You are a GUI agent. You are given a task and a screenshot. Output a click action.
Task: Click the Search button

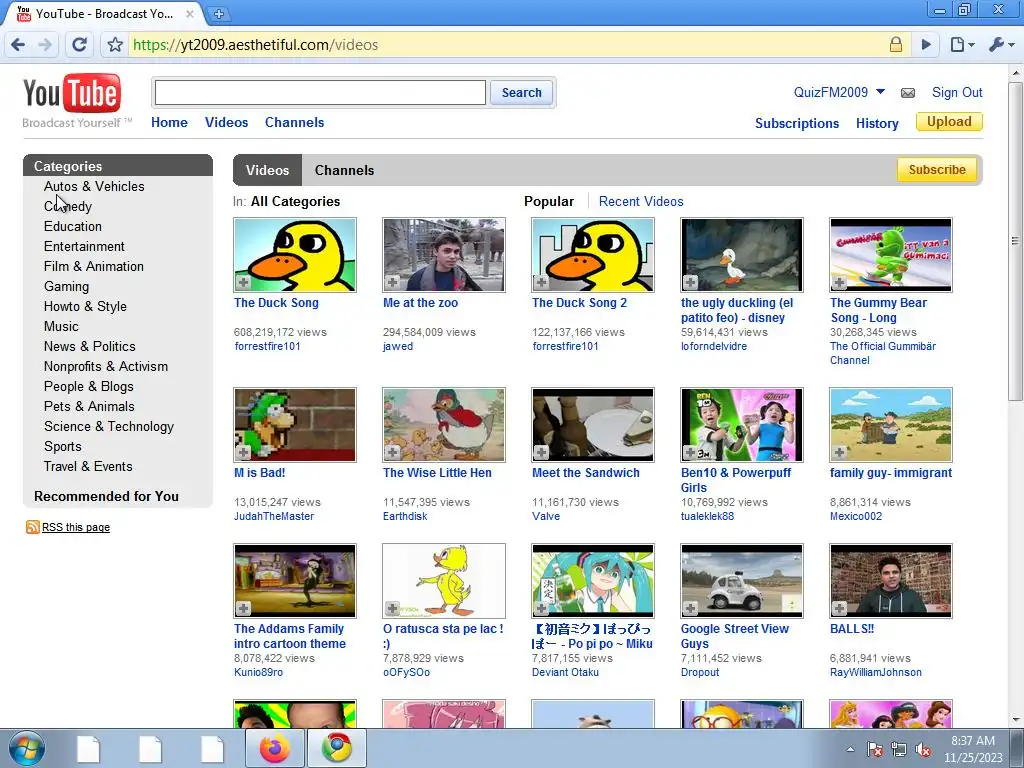pyautogui.click(x=521, y=93)
